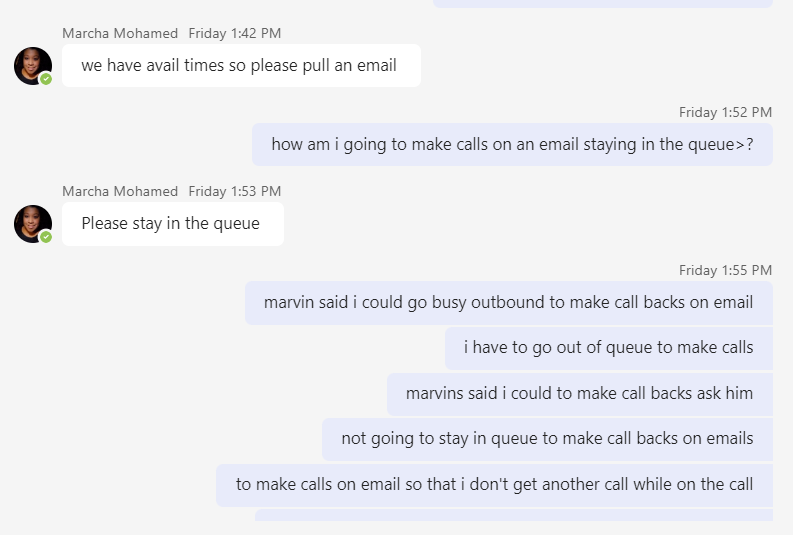
Task: Select the "marvin said i could go busy outbound" message
Action: [508, 303]
